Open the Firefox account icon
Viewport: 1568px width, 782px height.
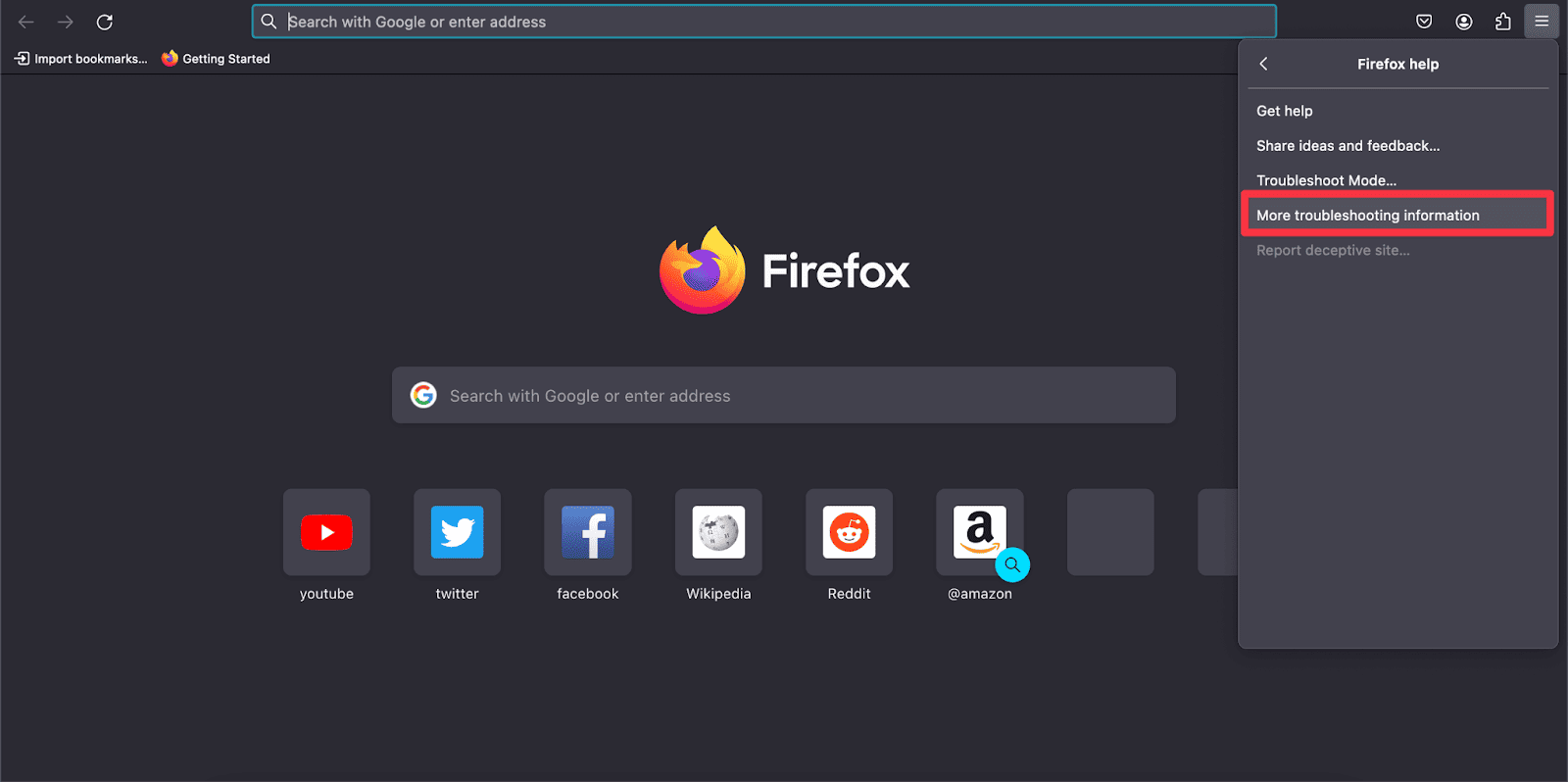(1463, 22)
